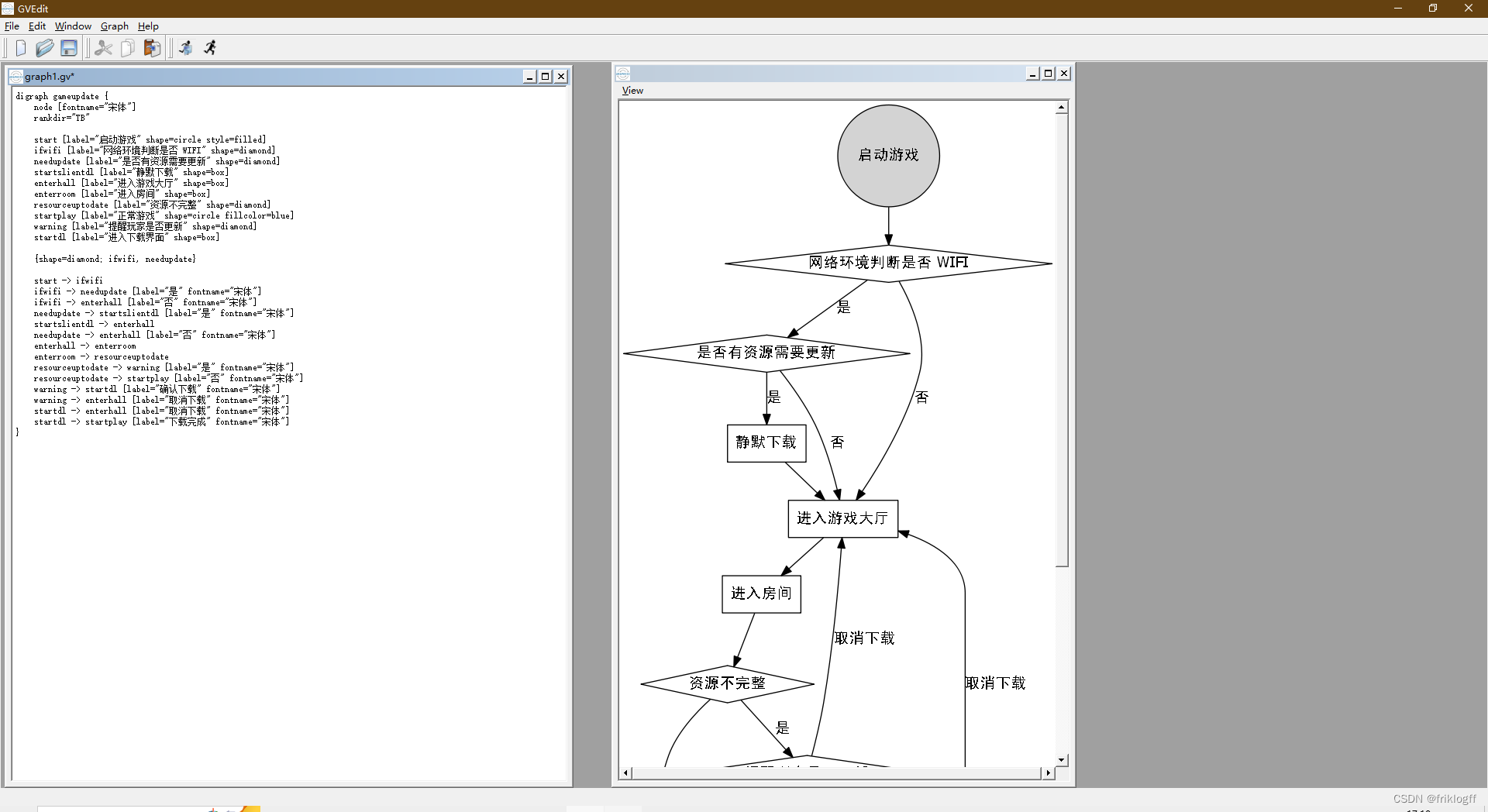Open the View menu in preview window
Image resolution: width=1488 pixels, height=812 pixels.
coord(632,91)
